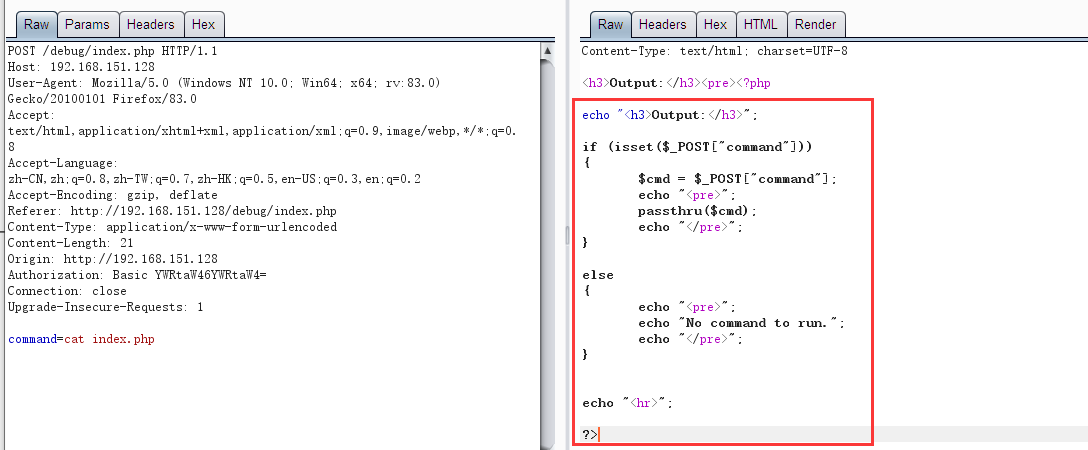This screenshot has width=1088, height=450.
Task: Click the Accept-Language header label
Action: (63, 163)
